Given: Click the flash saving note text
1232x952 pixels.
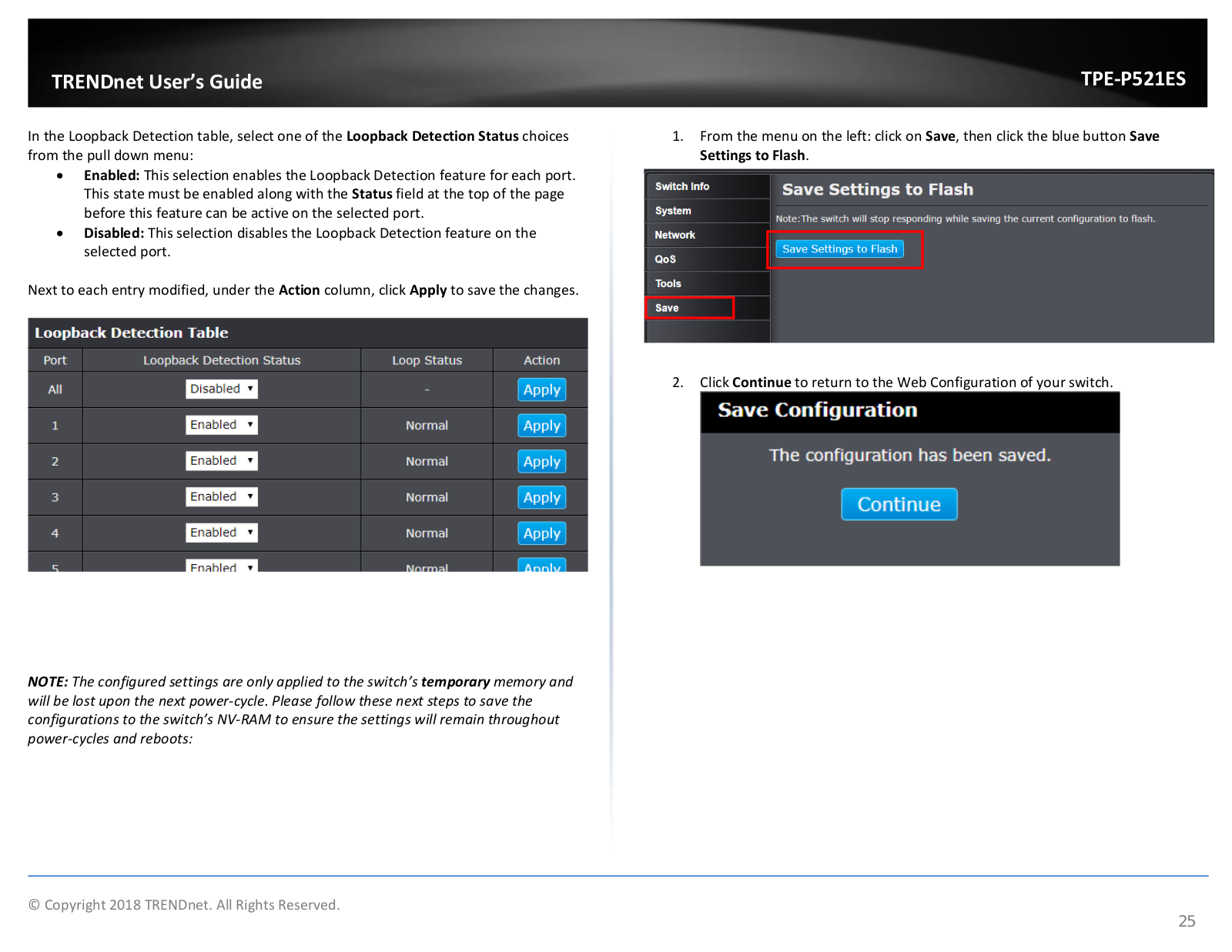Looking at the screenshot, I should point(966,219).
